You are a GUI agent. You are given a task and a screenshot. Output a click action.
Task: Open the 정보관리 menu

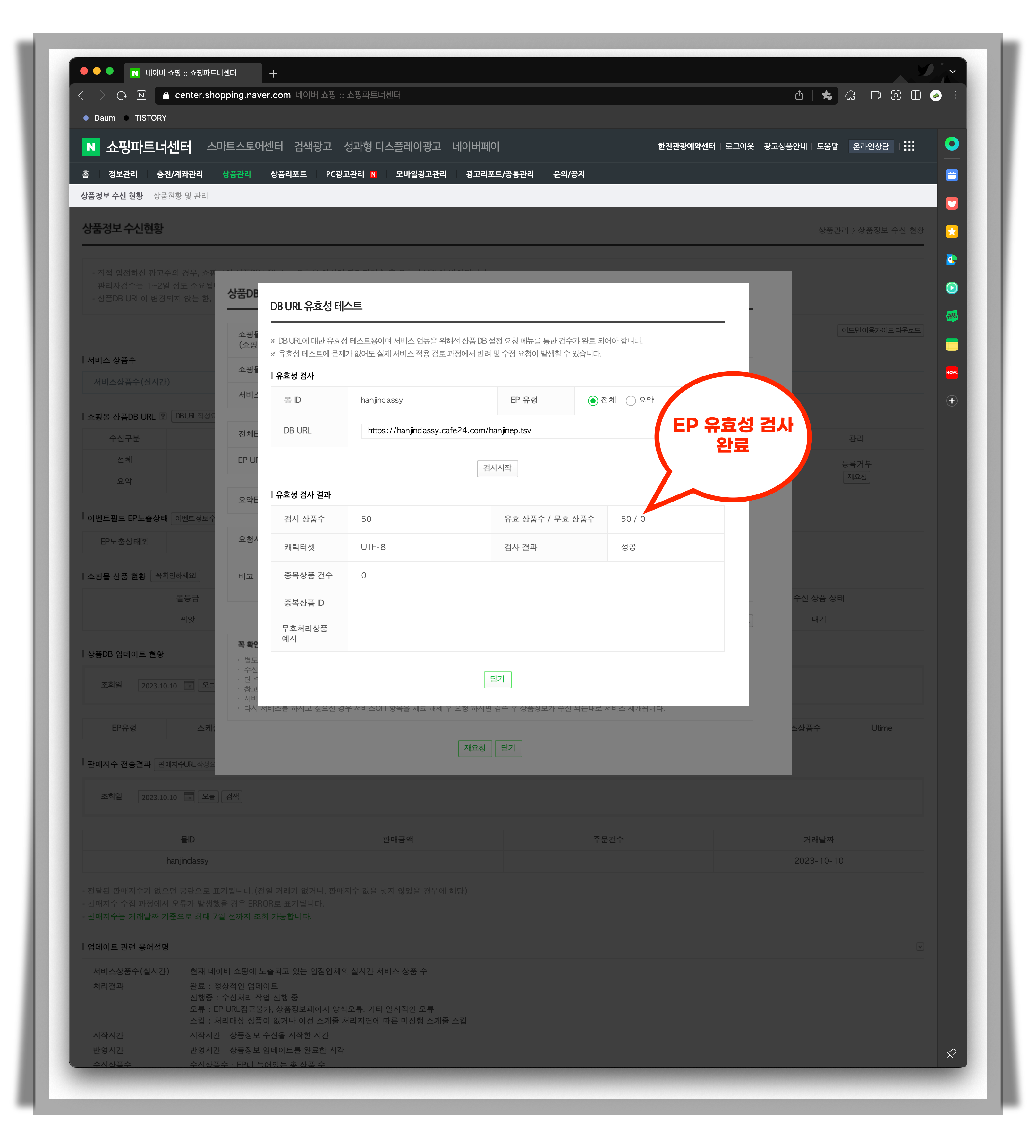coord(123,174)
